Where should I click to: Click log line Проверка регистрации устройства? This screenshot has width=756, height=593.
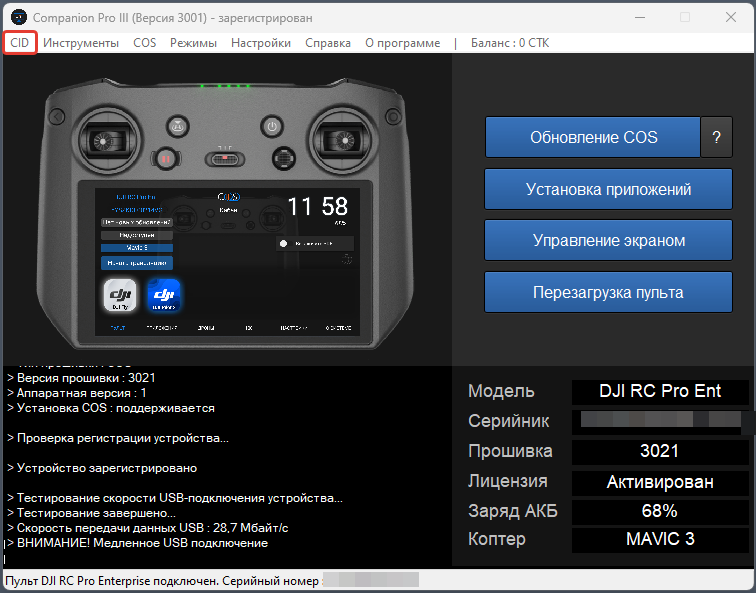(x=118, y=438)
